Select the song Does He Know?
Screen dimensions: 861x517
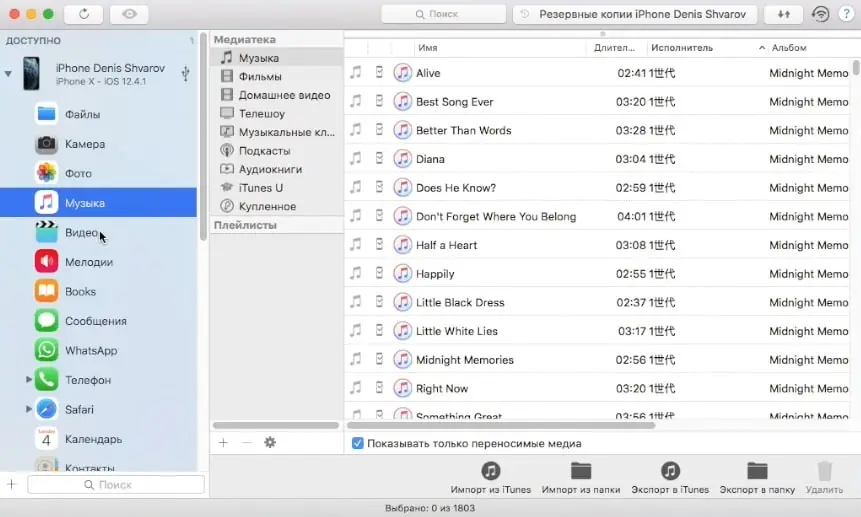pos(597,187)
